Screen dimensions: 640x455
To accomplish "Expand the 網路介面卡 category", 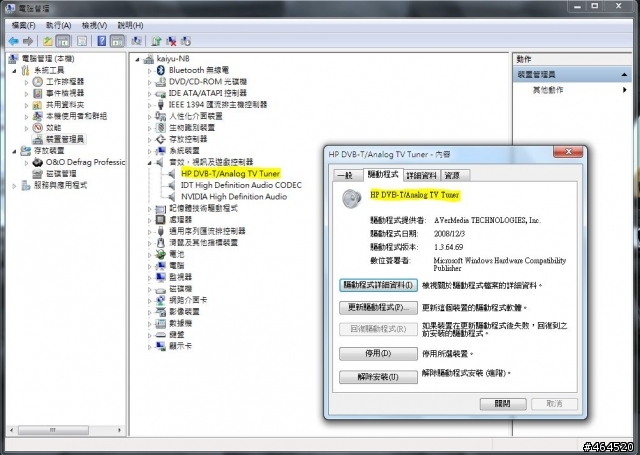I will tap(150, 301).
